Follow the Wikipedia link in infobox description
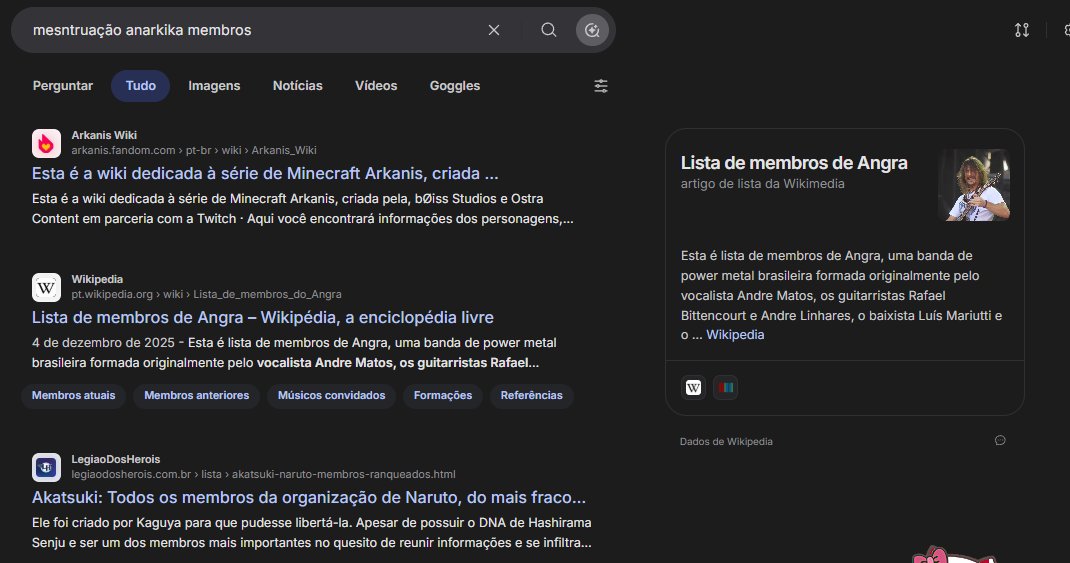 coord(735,335)
